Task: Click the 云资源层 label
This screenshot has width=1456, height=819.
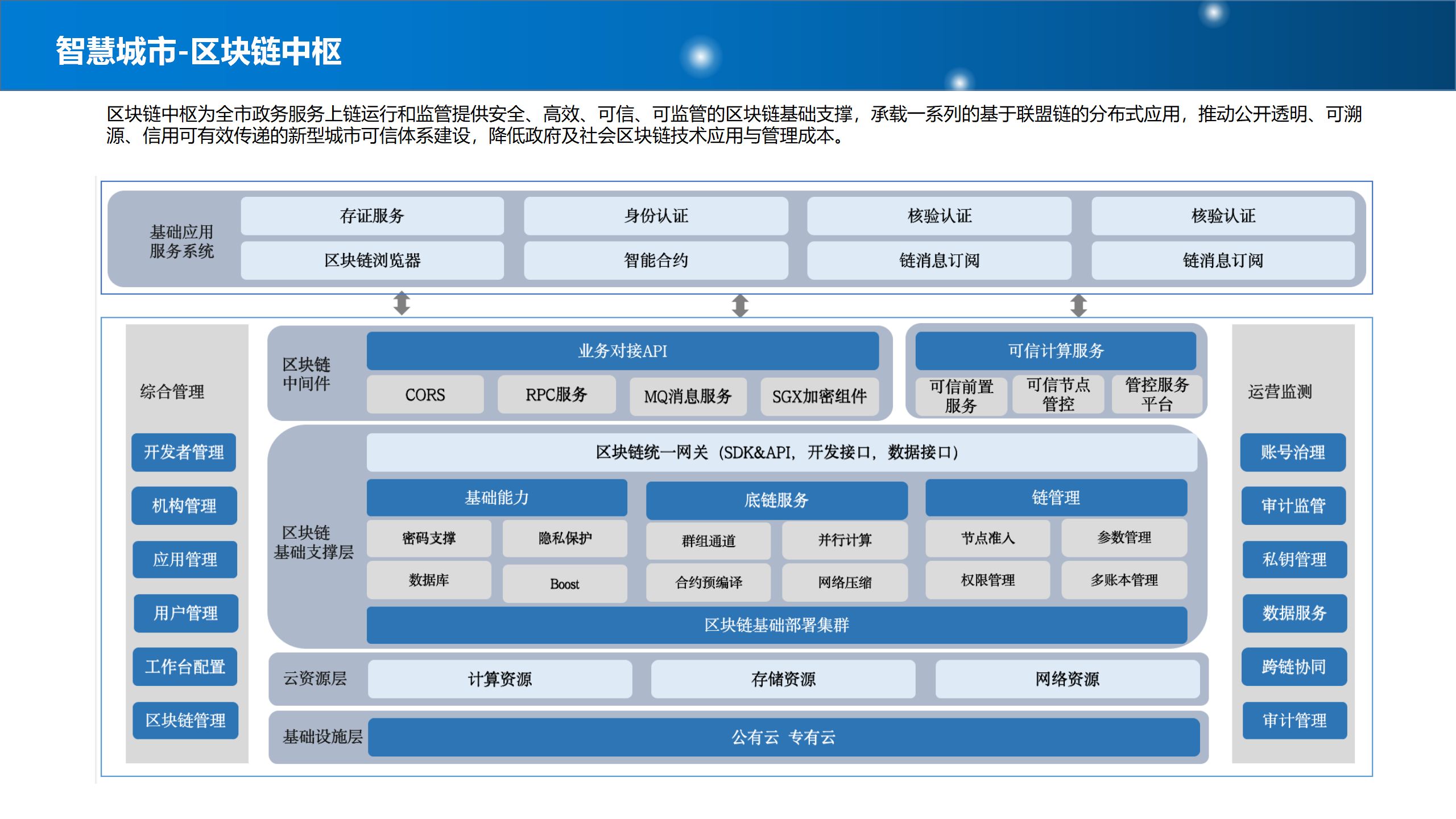Action: [315, 679]
